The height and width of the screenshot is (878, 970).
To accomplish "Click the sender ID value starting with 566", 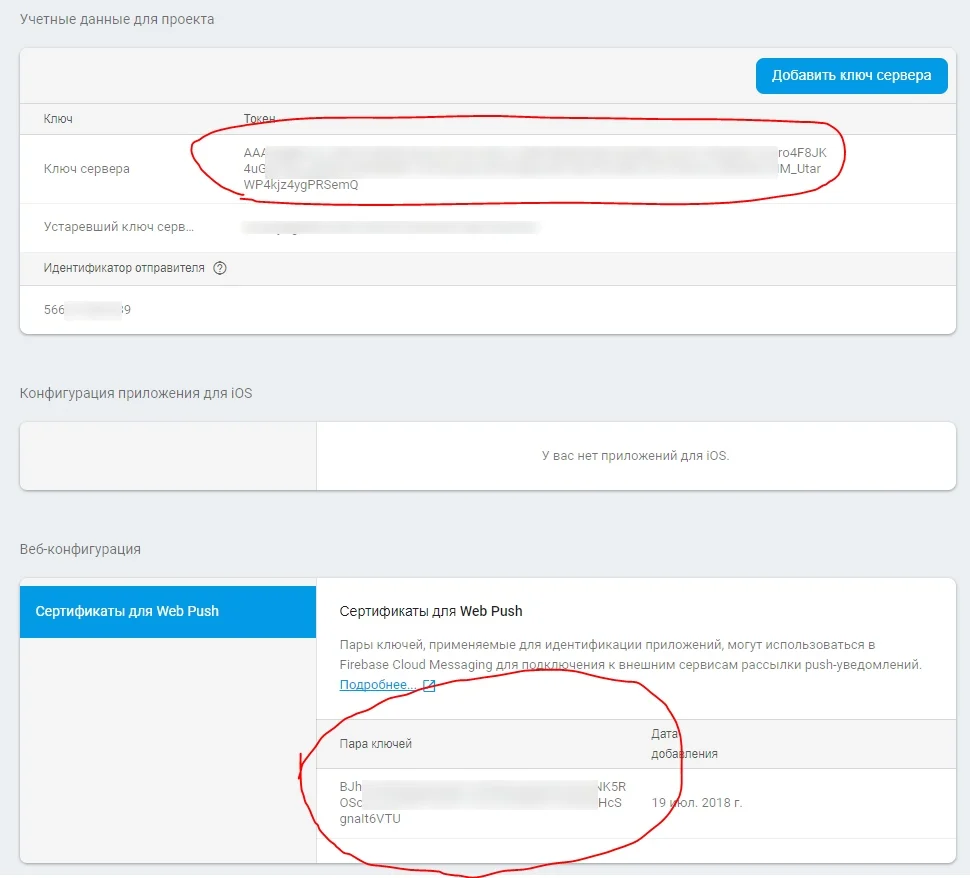I will pyautogui.click(x=87, y=309).
